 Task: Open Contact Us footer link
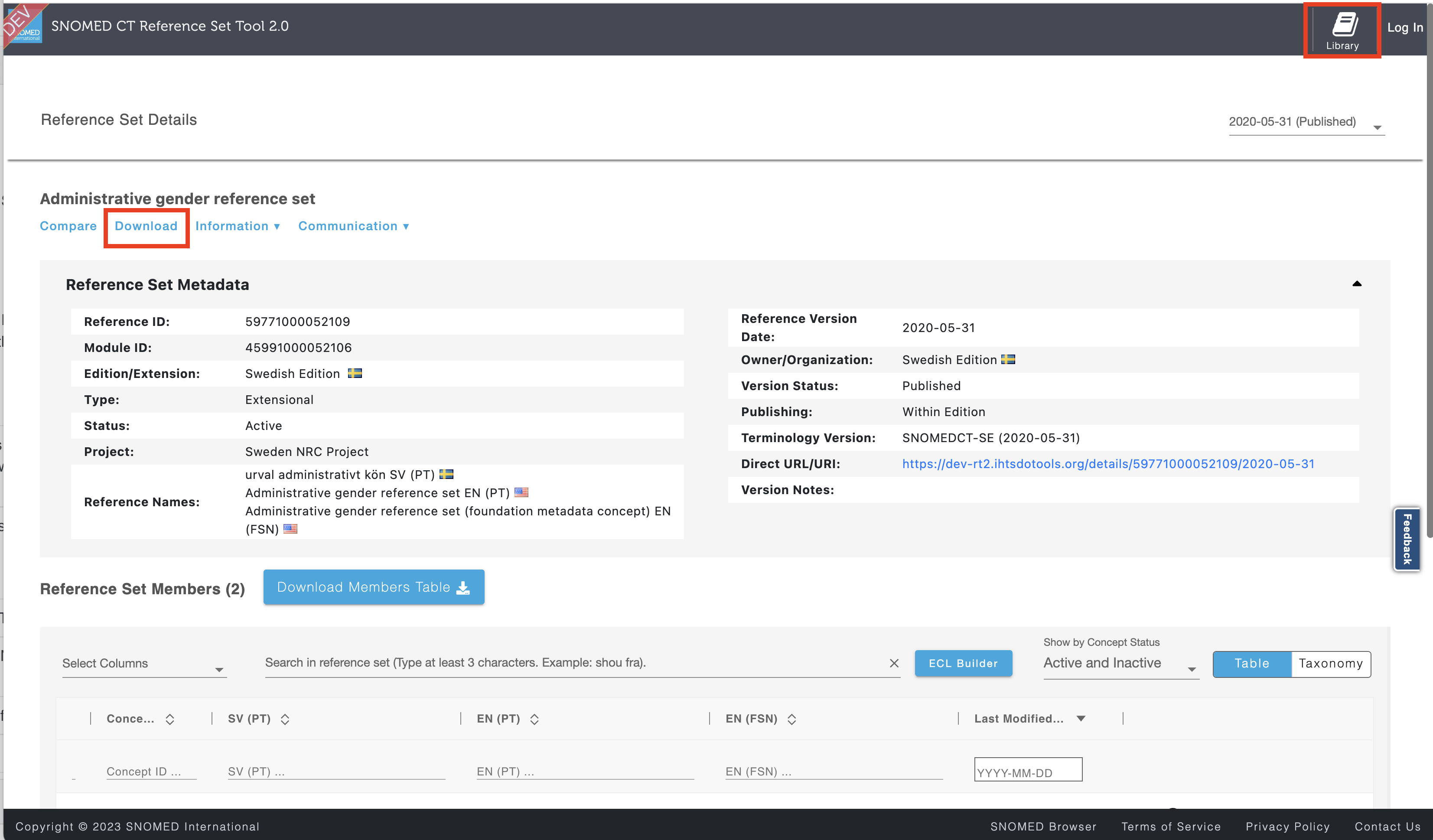tap(1387, 827)
